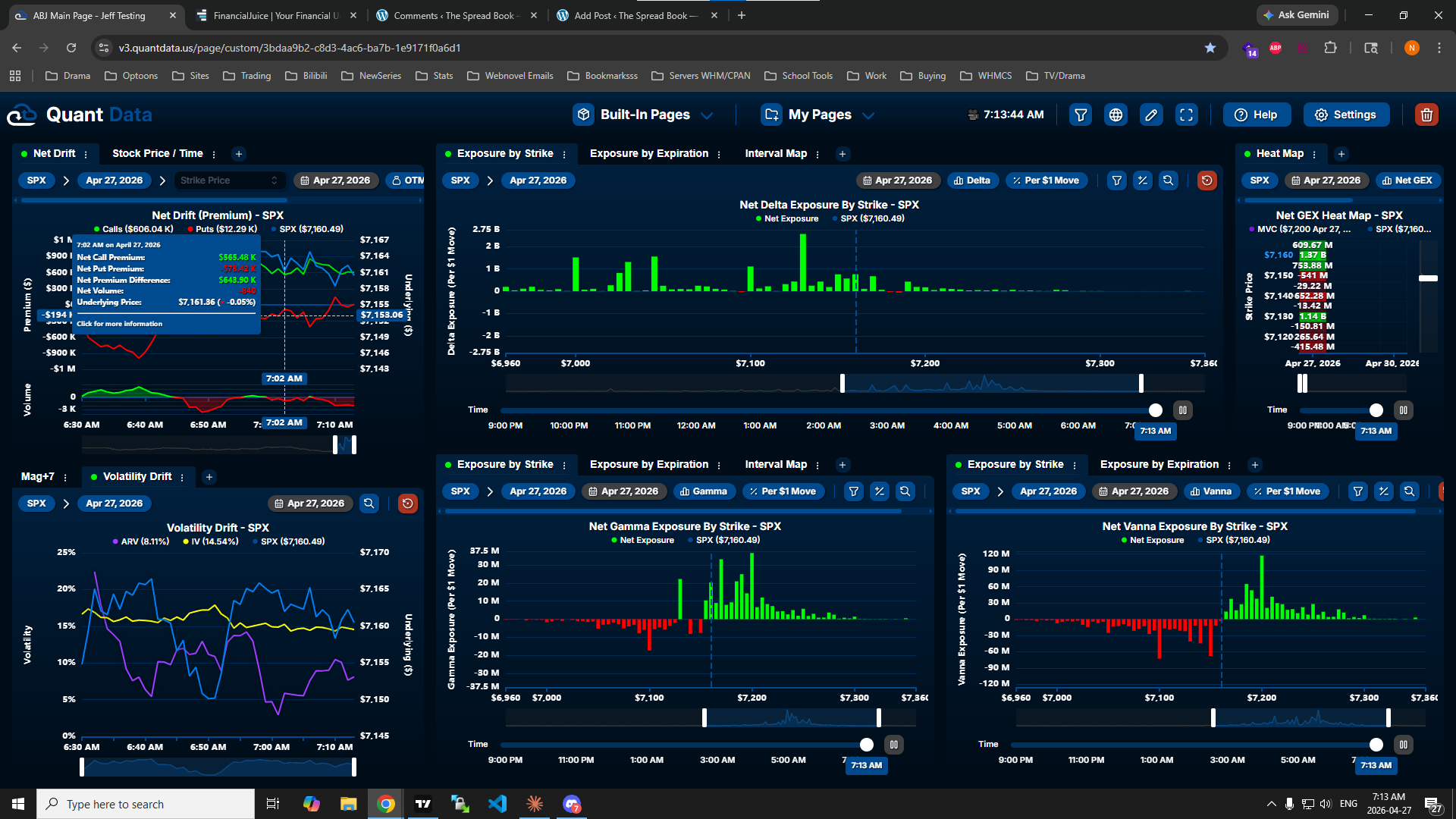Toggle ARV series in Volatility Drift legend
The image size is (1456, 819).
140,541
